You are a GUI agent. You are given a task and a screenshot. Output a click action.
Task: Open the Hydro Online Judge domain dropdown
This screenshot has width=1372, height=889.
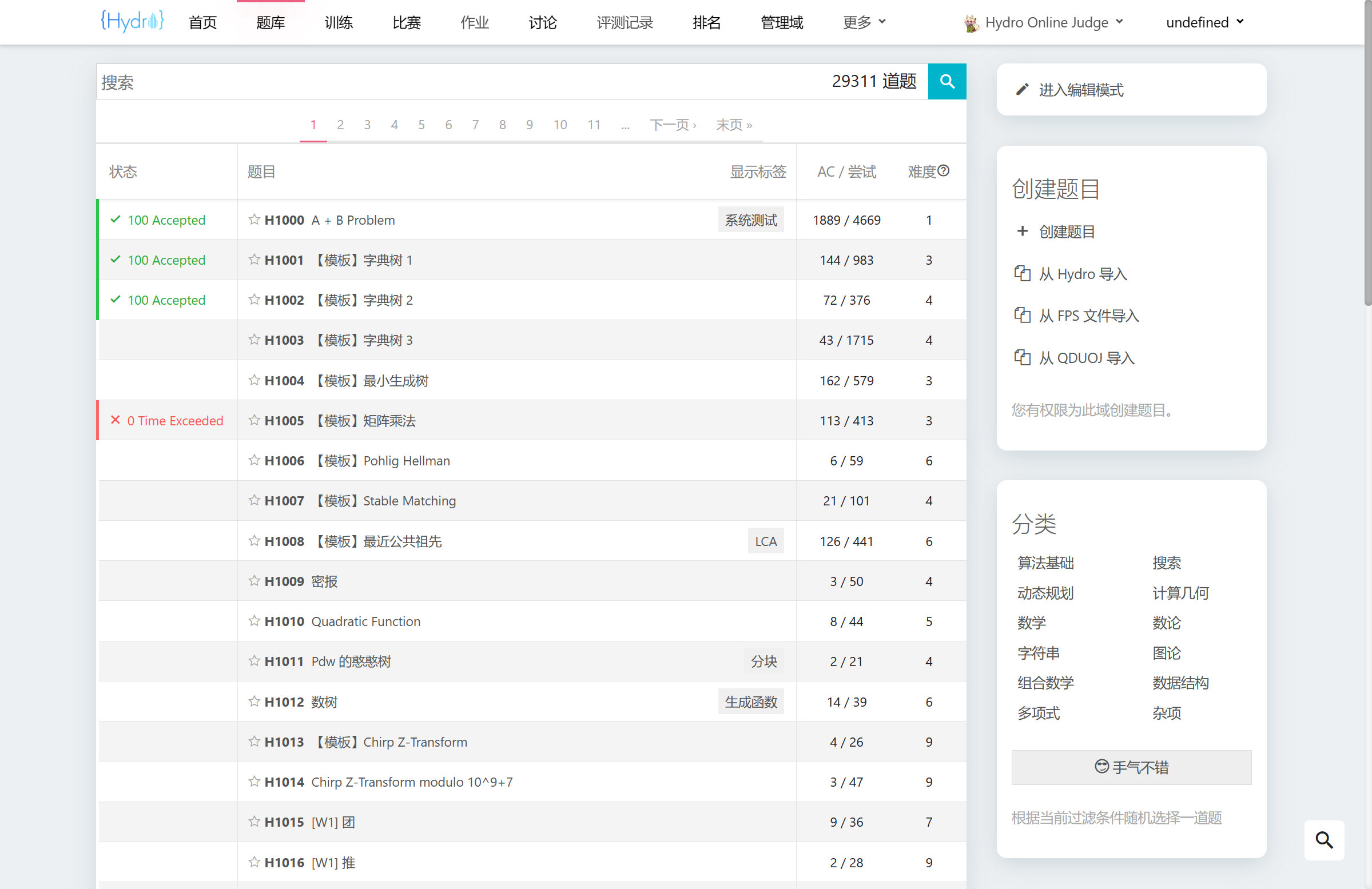[1044, 22]
